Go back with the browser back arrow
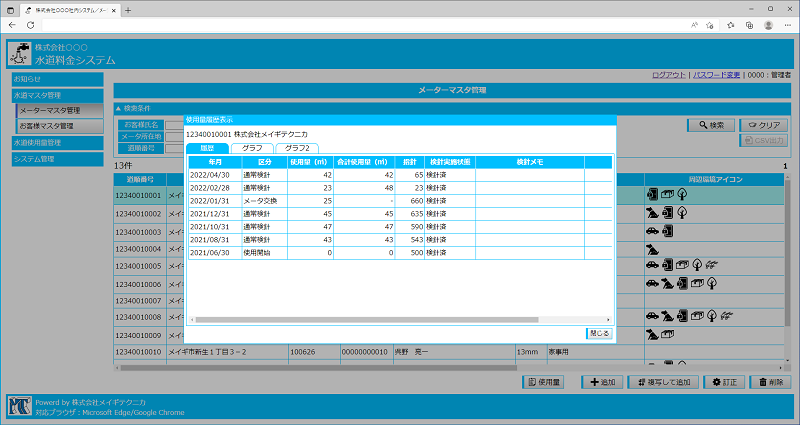800x425 pixels. pos(12,25)
